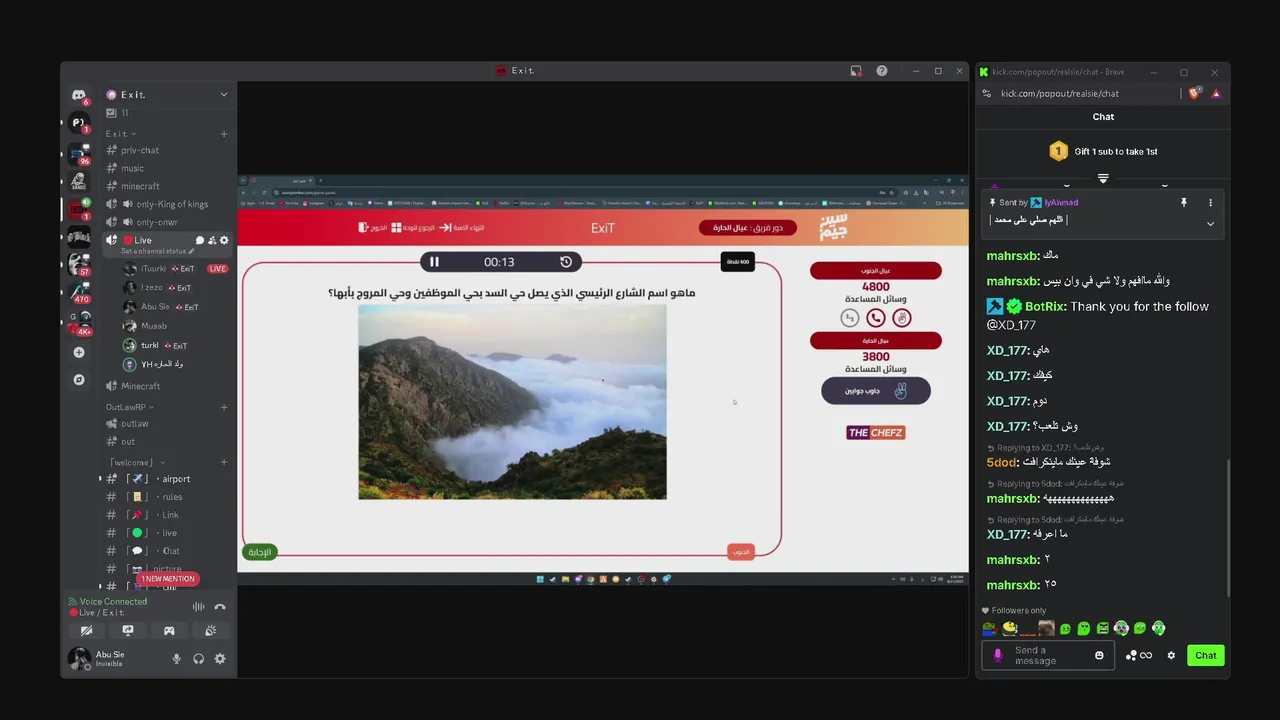
Task: Collapse the OutLawRP category
Action: coord(130,407)
